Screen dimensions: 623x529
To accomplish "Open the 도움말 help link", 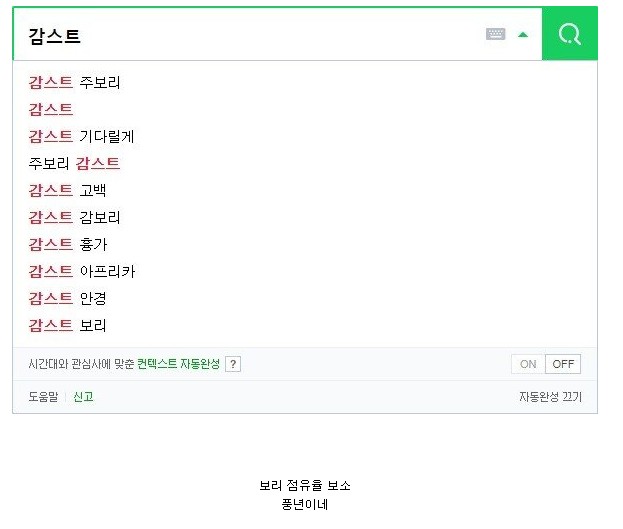I will point(43,397).
